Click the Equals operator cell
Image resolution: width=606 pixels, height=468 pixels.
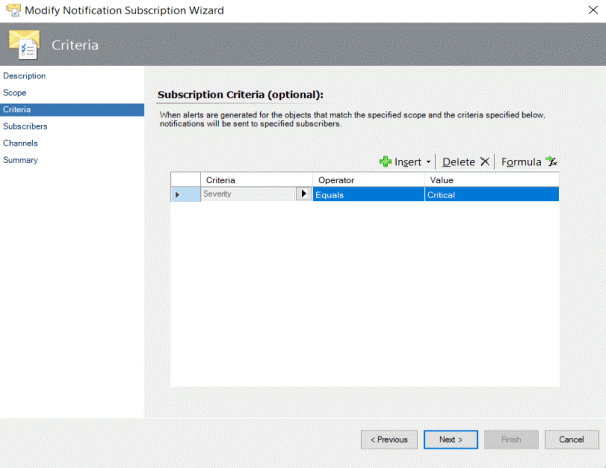[x=368, y=195]
